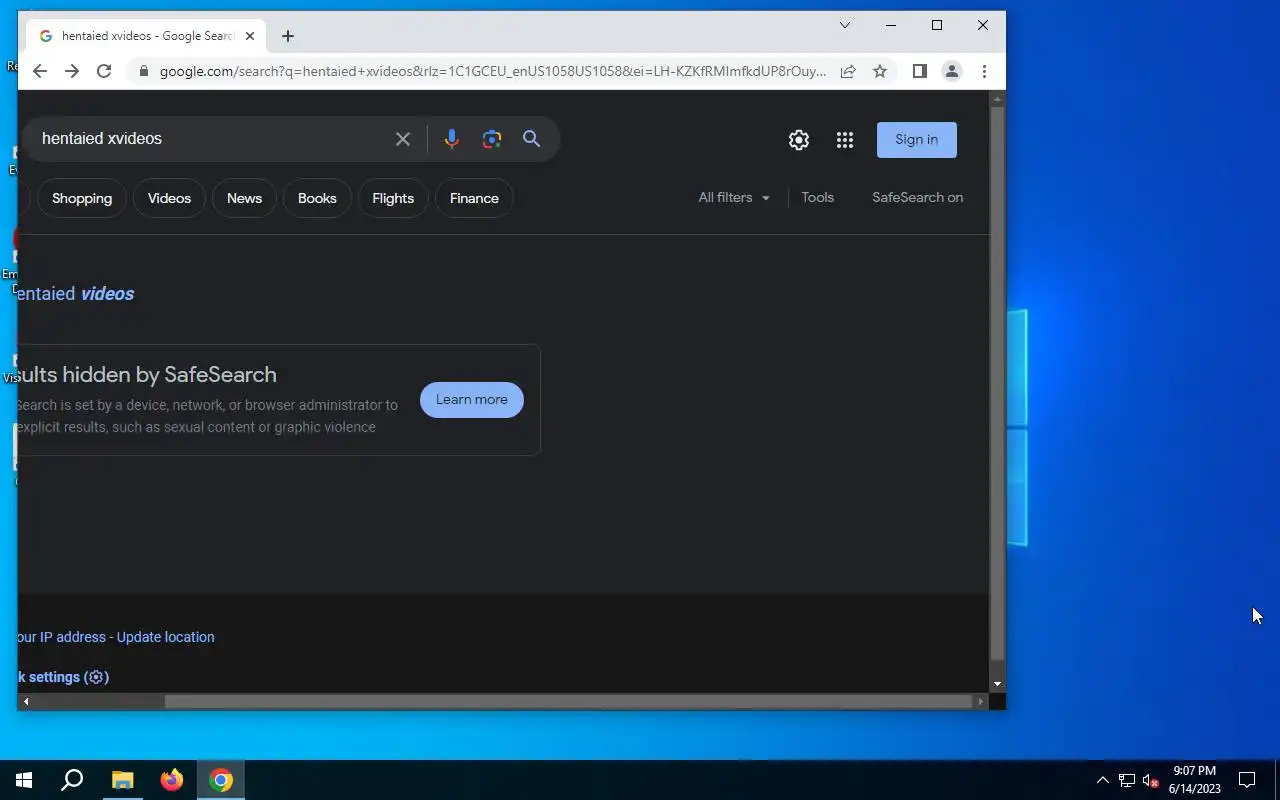Bookmark this tab with the star icon
The height and width of the screenshot is (800, 1280).
tap(880, 71)
